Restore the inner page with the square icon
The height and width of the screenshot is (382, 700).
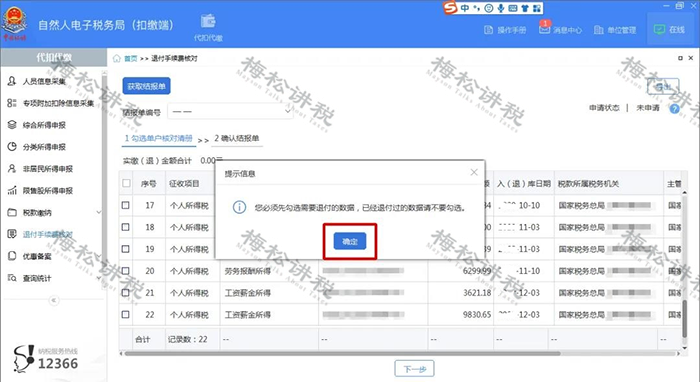click(x=680, y=58)
